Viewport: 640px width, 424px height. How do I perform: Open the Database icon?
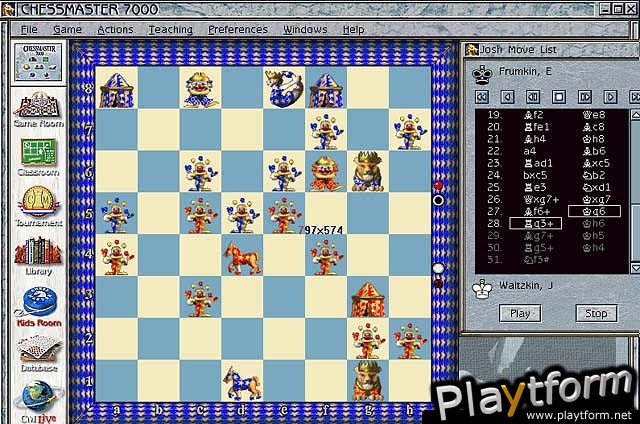coord(38,352)
